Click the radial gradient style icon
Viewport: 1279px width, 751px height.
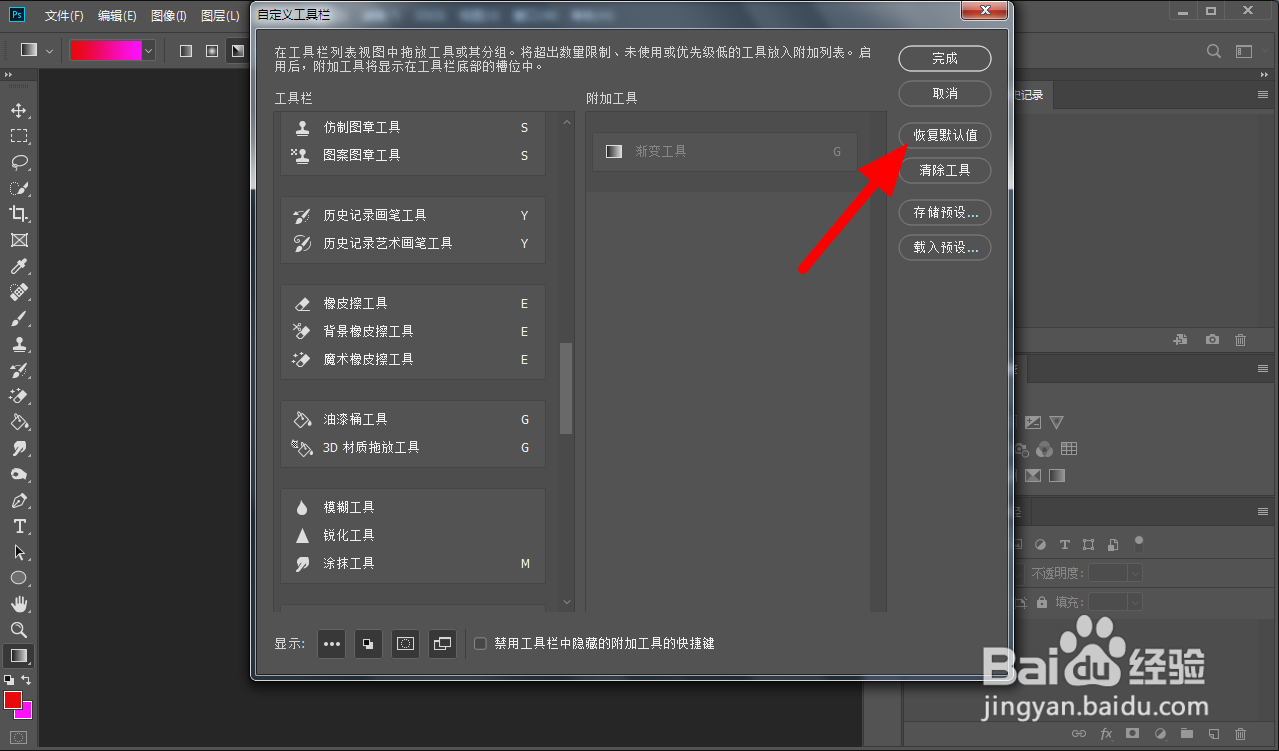pos(211,50)
